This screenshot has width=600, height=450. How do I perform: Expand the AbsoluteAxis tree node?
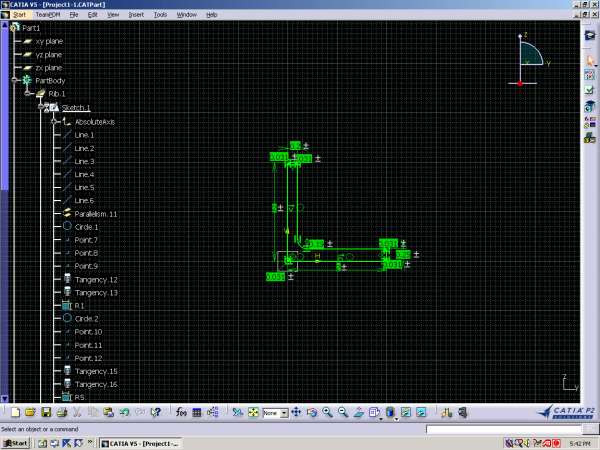[x=54, y=122]
